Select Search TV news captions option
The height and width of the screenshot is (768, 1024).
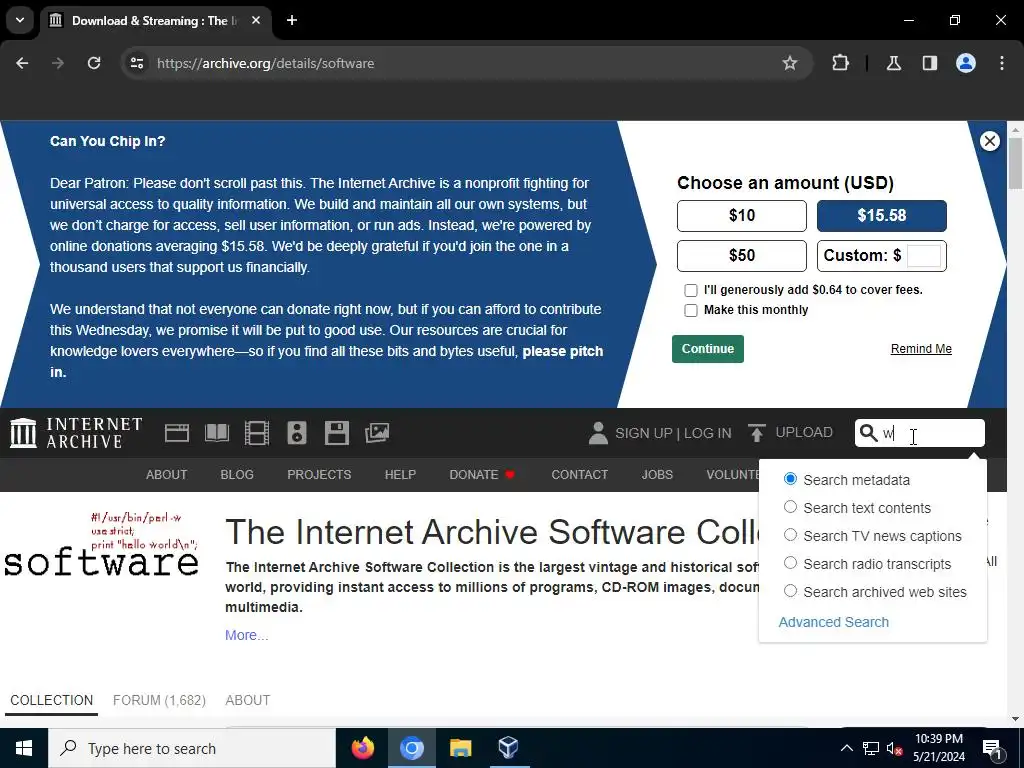coord(790,535)
